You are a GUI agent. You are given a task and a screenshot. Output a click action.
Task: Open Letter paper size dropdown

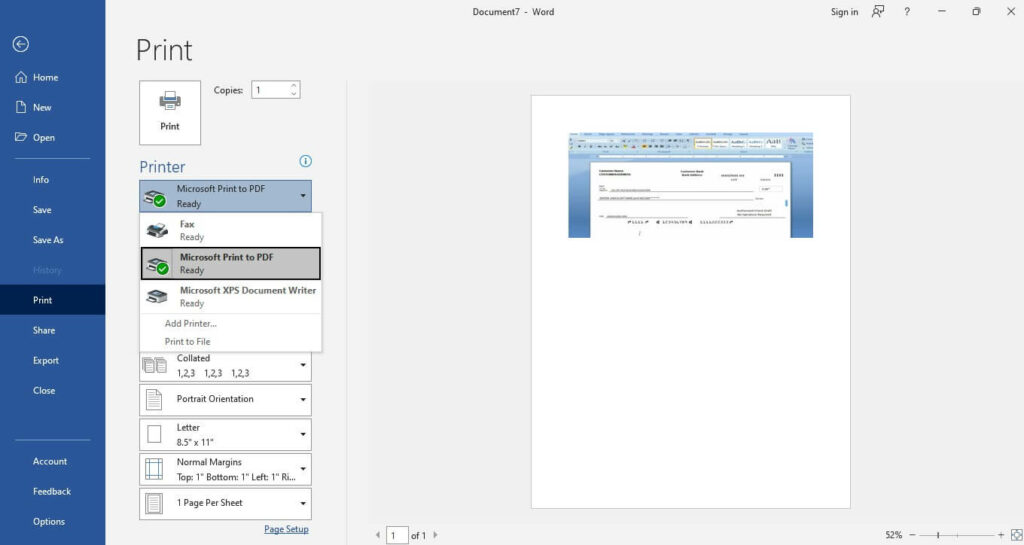[x=225, y=435]
